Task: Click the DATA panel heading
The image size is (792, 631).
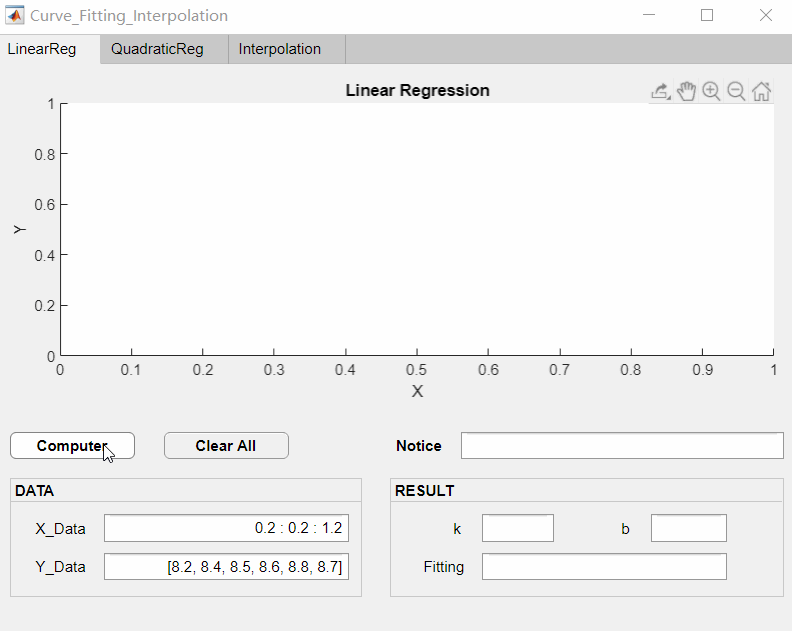Action: 34,491
